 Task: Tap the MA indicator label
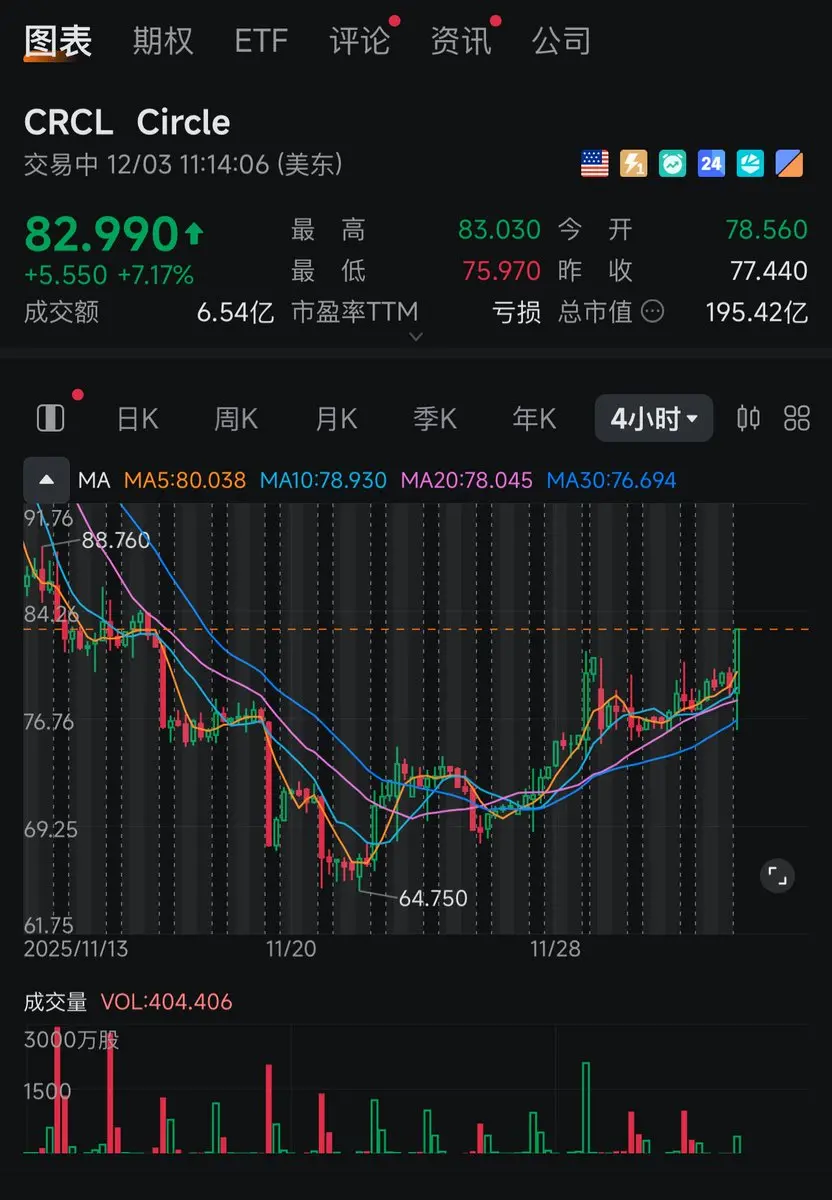point(94,480)
